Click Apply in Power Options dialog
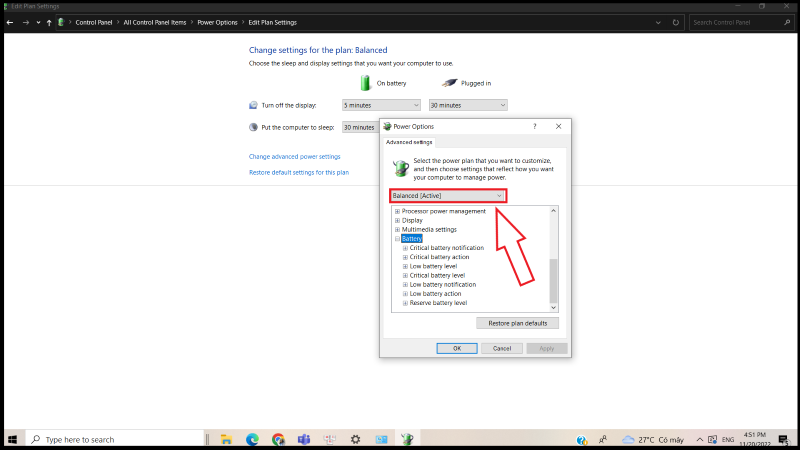800x450 pixels. click(546, 348)
